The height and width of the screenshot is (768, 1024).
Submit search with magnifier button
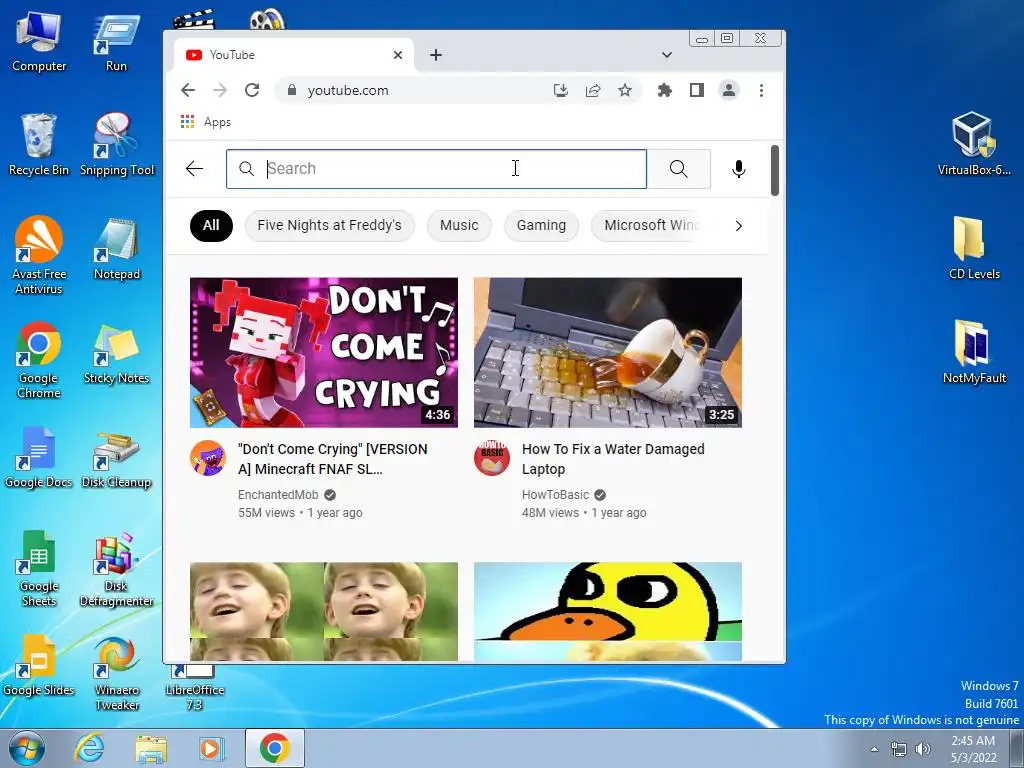(x=679, y=168)
